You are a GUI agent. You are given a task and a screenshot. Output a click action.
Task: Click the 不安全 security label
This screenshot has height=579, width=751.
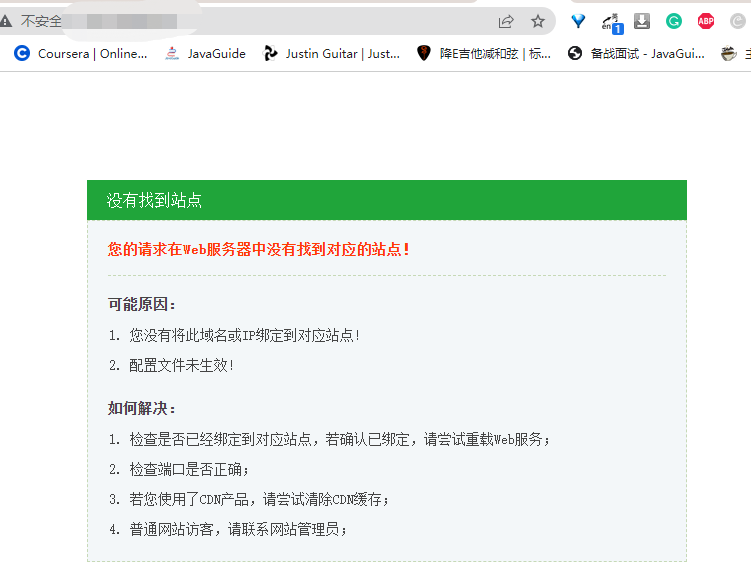pyautogui.click(x=41, y=21)
